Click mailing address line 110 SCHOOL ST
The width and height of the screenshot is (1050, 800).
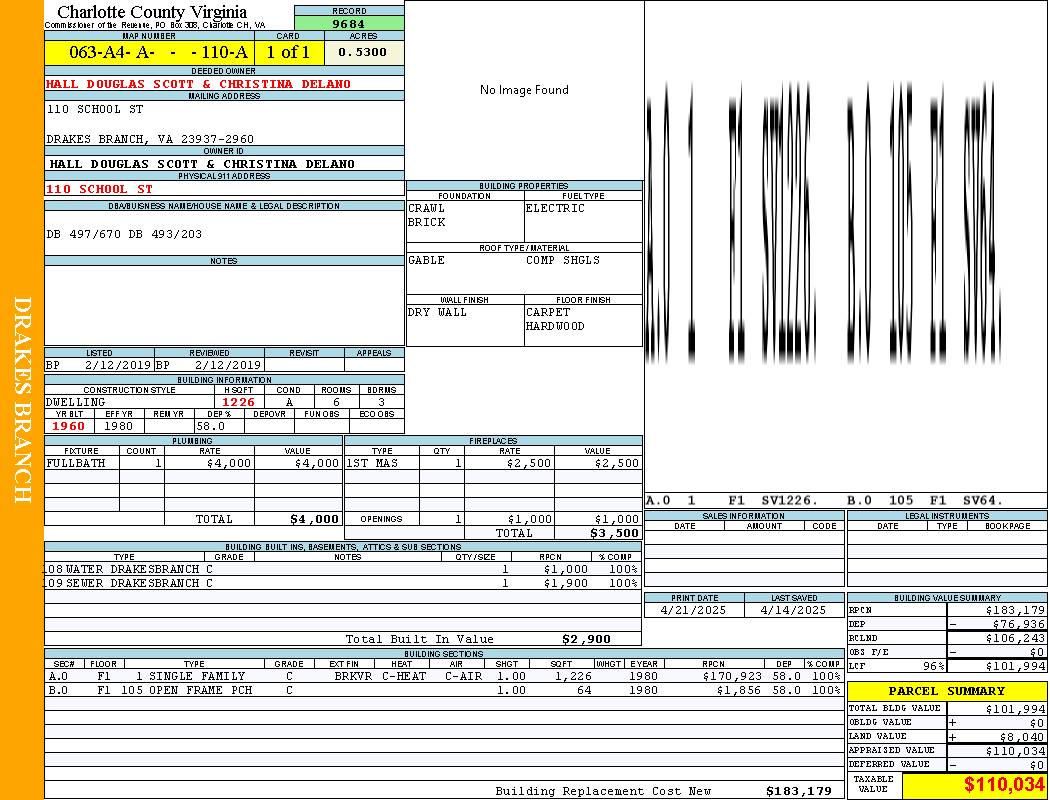[x=94, y=109]
